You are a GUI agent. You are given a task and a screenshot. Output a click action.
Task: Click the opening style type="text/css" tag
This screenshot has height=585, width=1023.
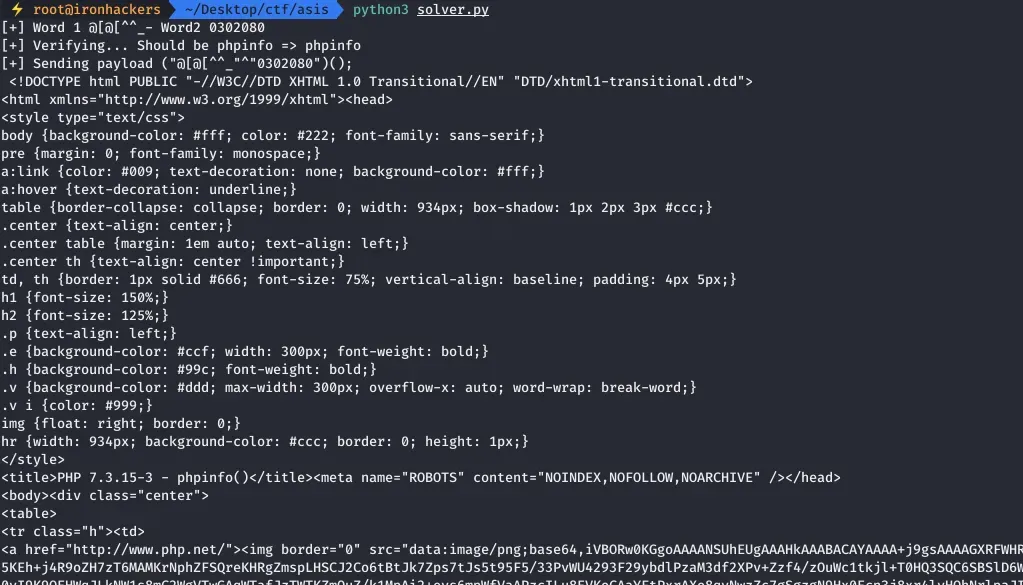93,117
